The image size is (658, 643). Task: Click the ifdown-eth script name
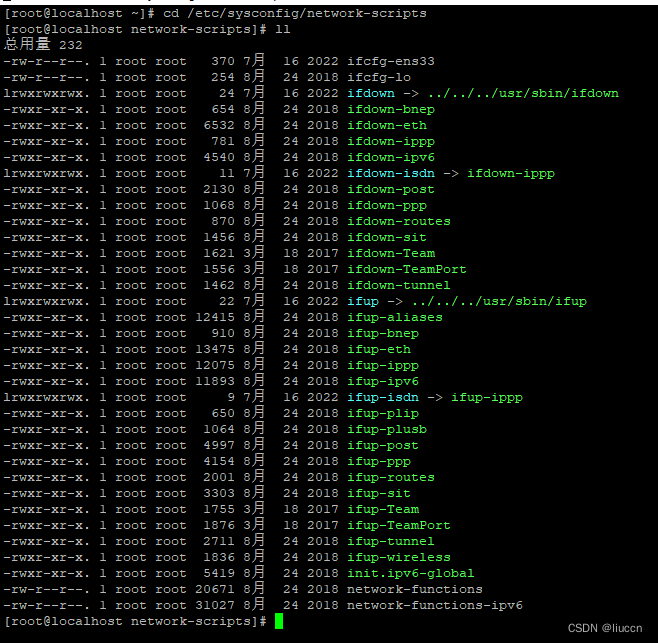click(x=387, y=125)
